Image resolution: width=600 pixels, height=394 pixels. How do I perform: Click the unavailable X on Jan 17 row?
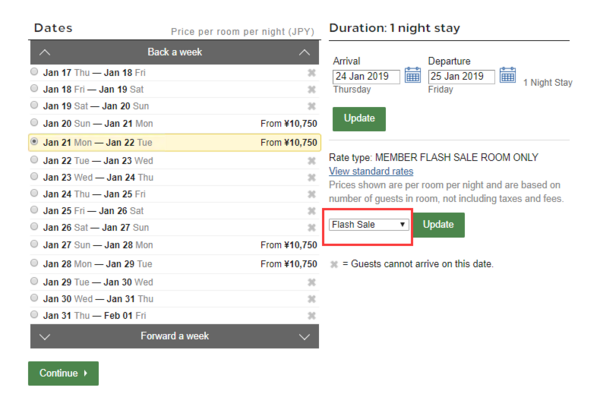[311, 73]
